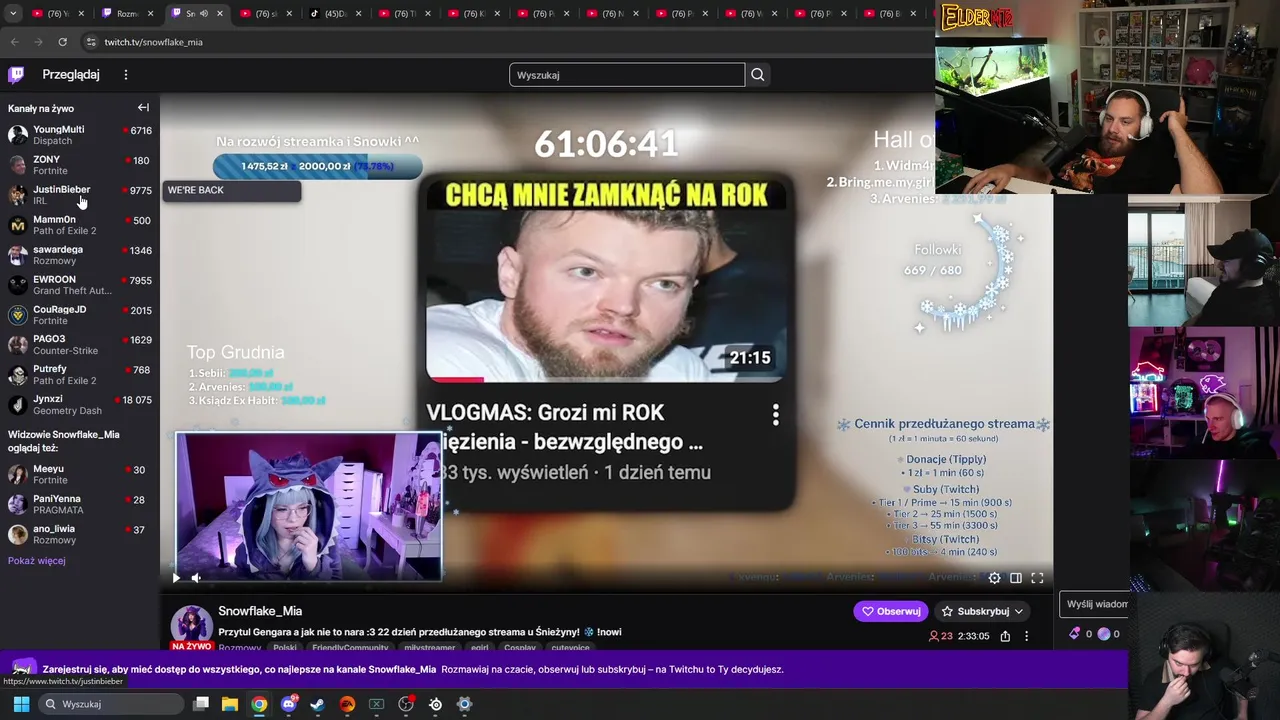Open the browser tab list dropdown arrow

[x=13, y=14]
